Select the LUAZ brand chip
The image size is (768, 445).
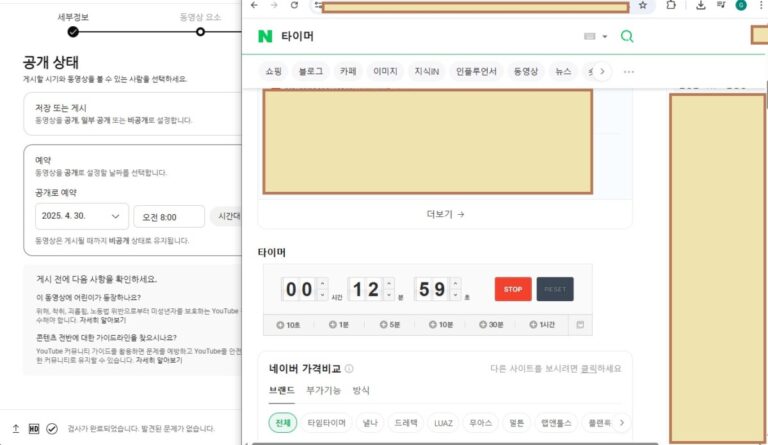coord(443,422)
